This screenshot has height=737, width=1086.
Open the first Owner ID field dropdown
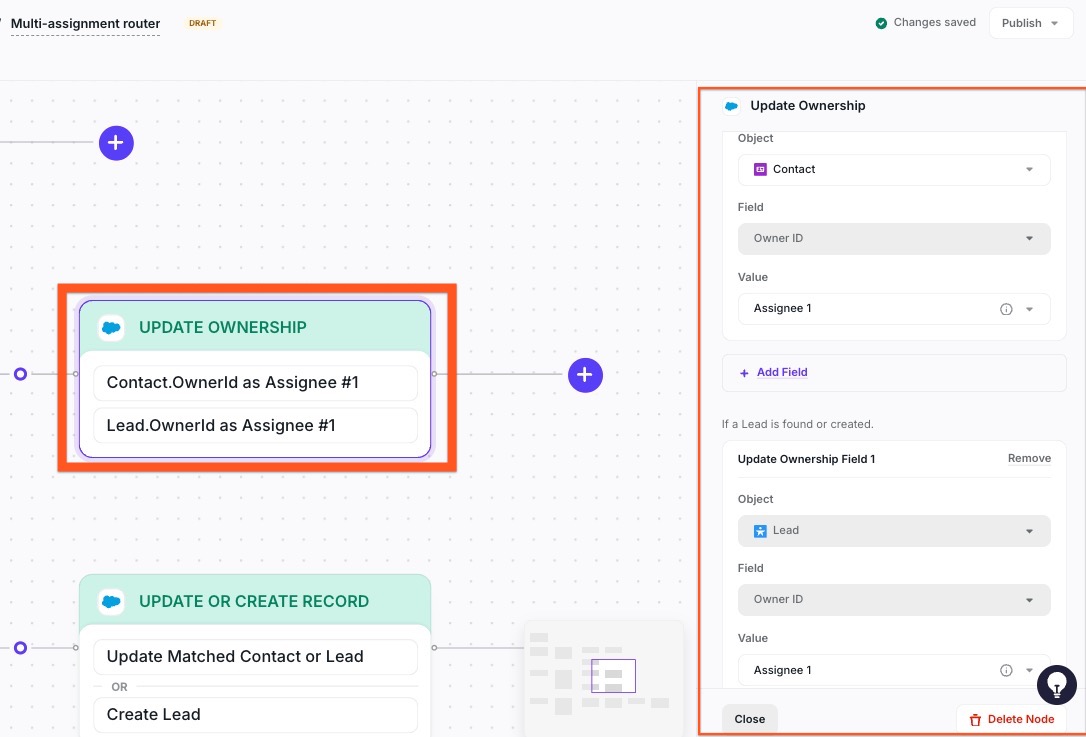pyautogui.click(x=893, y=239)
